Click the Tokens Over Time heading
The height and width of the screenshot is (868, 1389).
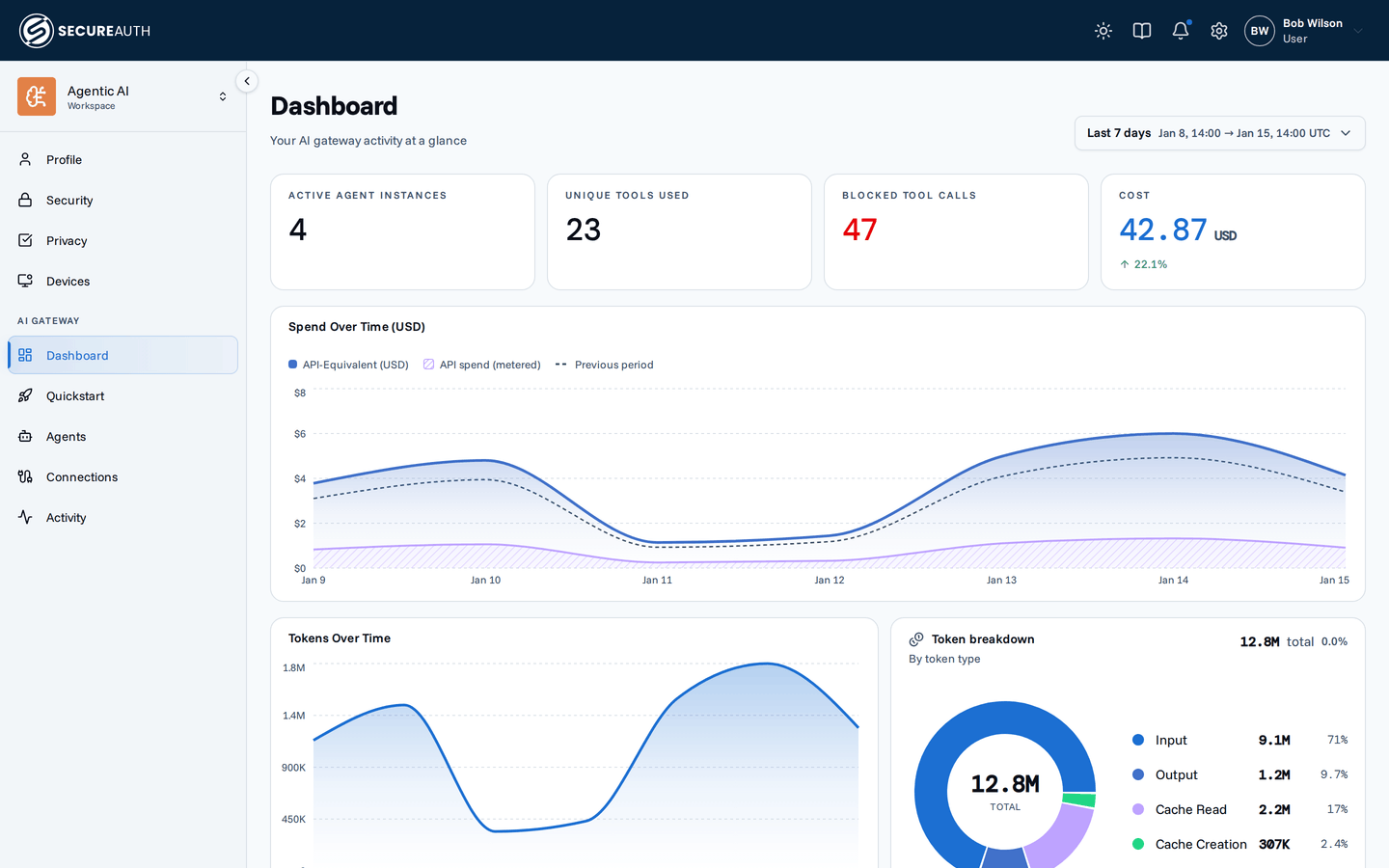coord(340,638)
